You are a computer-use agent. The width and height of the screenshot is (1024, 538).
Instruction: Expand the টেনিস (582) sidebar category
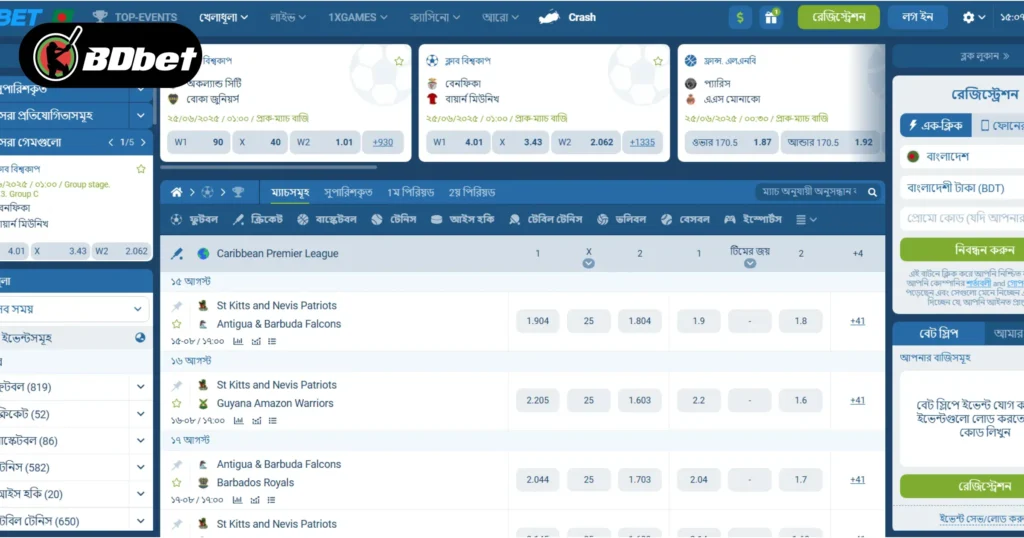tap(140, 467)
